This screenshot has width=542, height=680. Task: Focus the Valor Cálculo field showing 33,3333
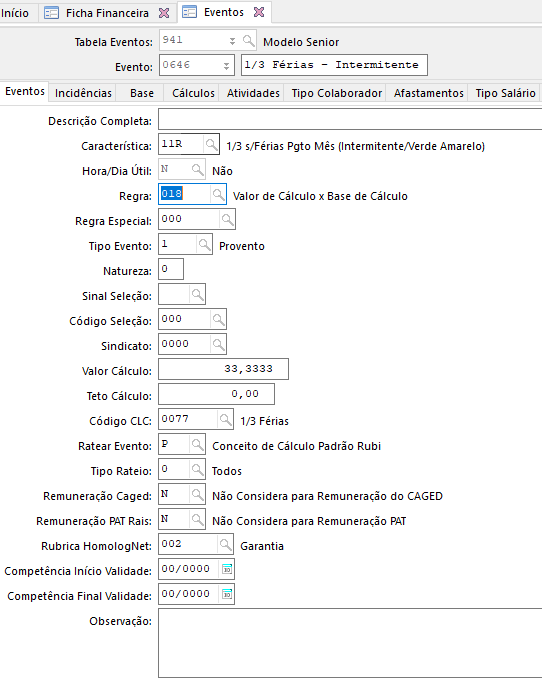[x=223, y=369]
